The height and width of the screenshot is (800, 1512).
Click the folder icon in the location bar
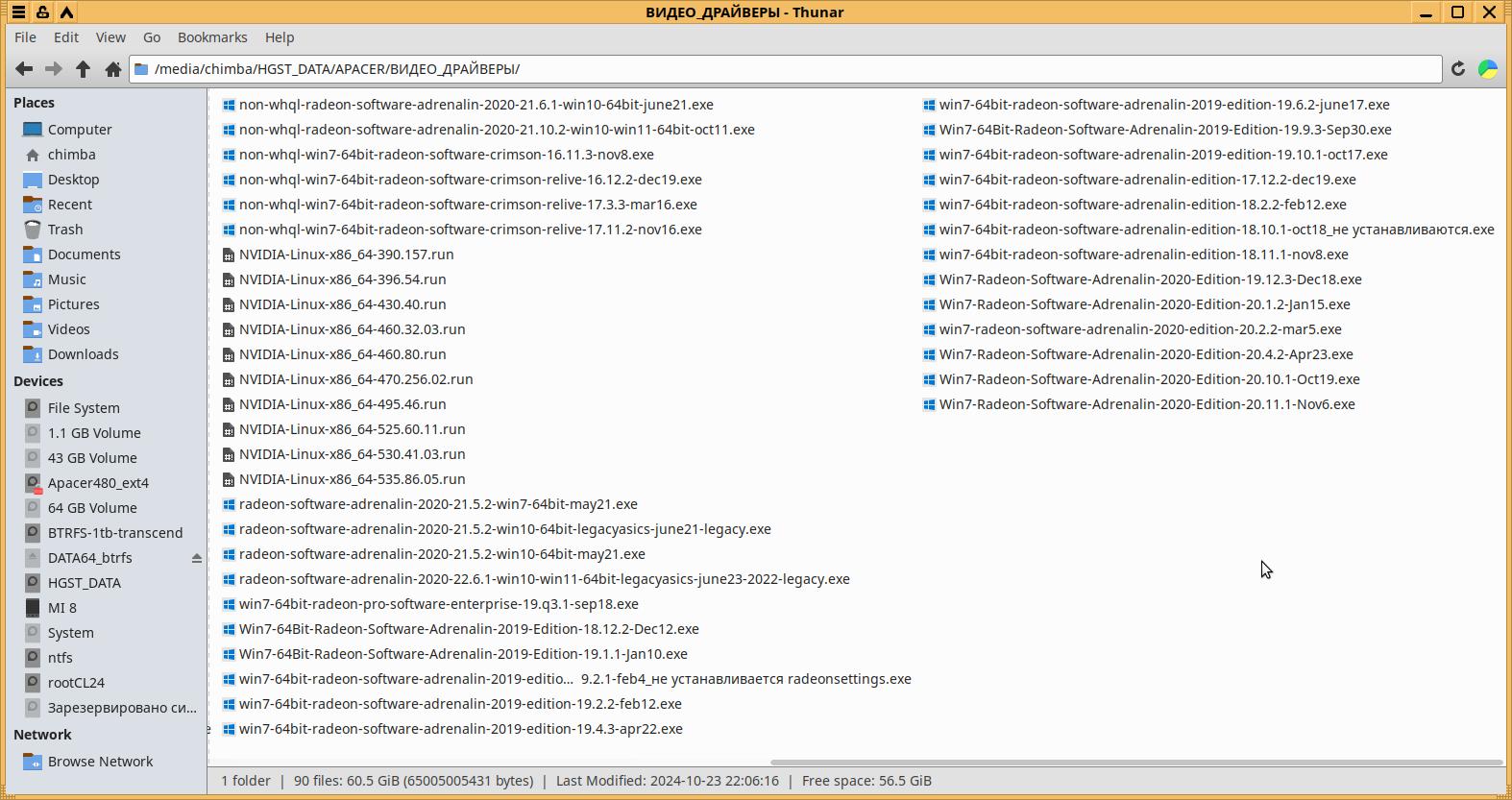pyautogui.click(x=141, y=69)
